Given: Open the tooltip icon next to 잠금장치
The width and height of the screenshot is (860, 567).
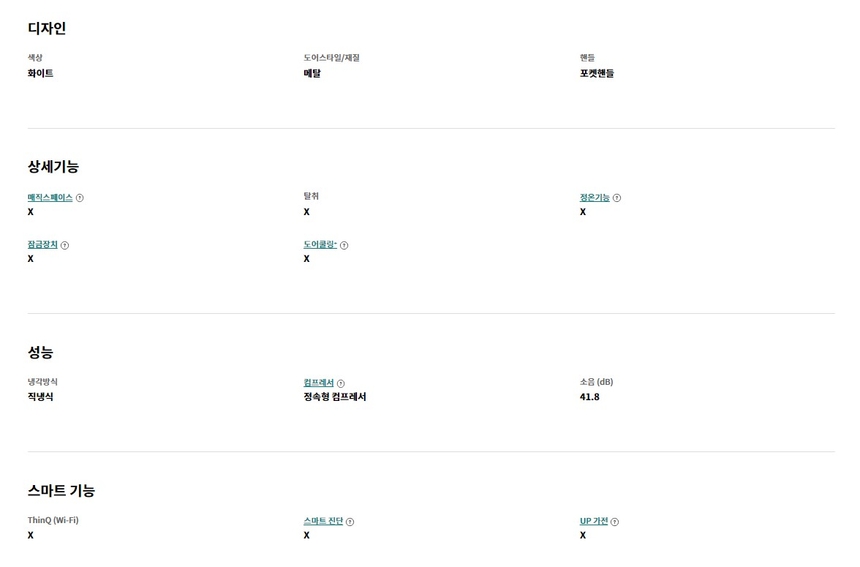Looking at the screenshot, I should click(65, 245).
